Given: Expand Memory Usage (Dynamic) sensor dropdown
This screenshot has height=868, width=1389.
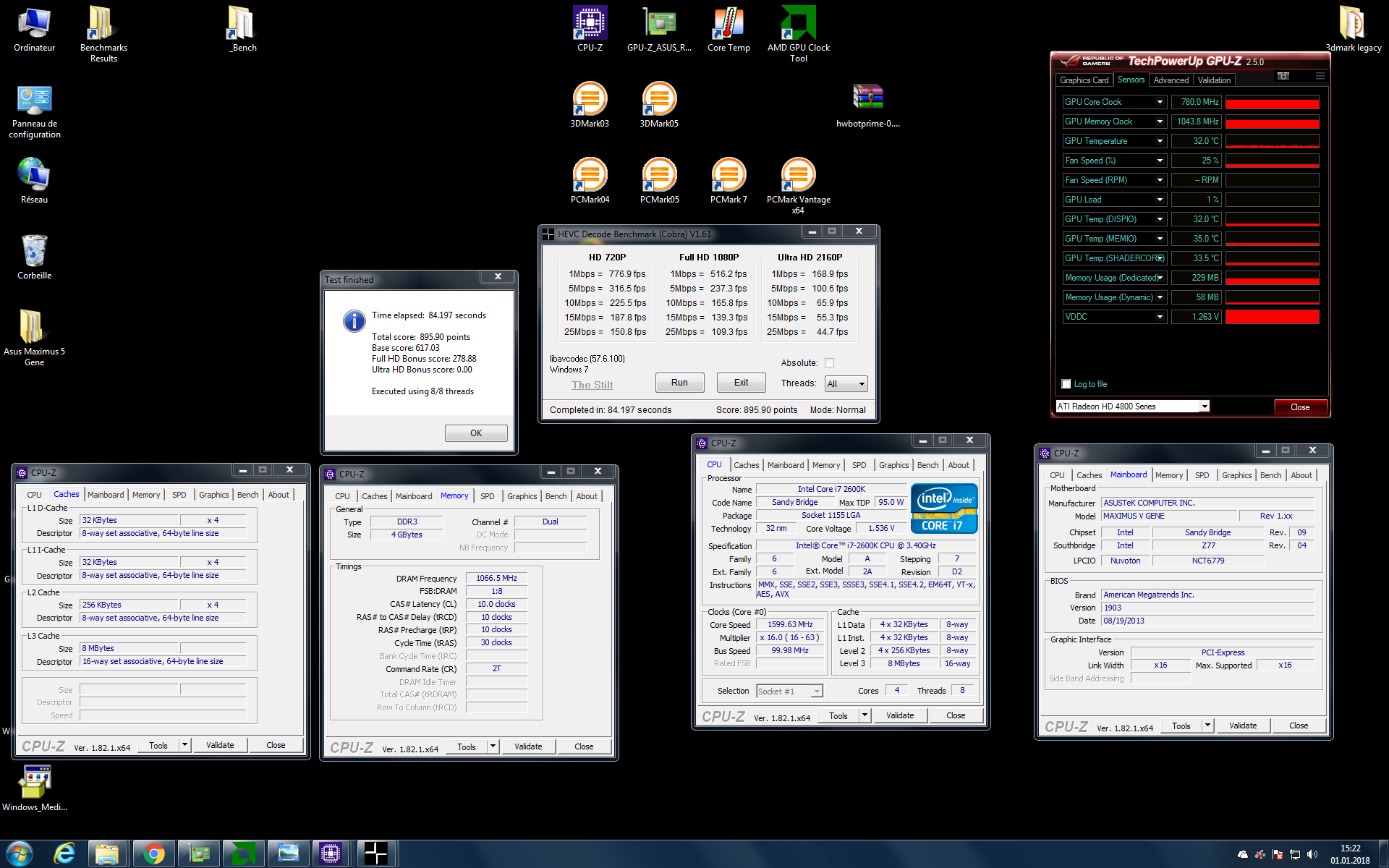Looking at the screenshot, I should [x=1160, y=297].
